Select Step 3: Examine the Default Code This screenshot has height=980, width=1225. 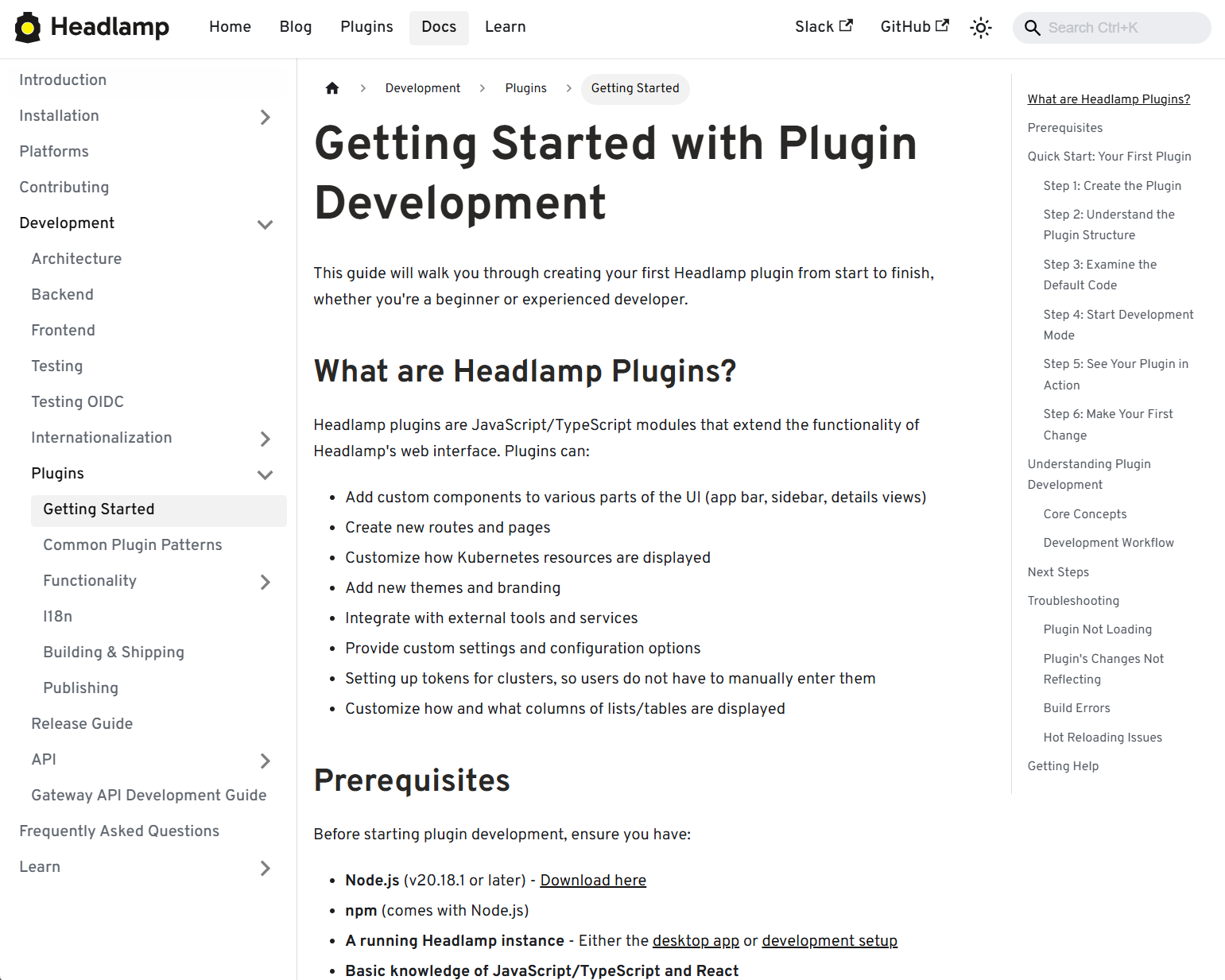1100,274
